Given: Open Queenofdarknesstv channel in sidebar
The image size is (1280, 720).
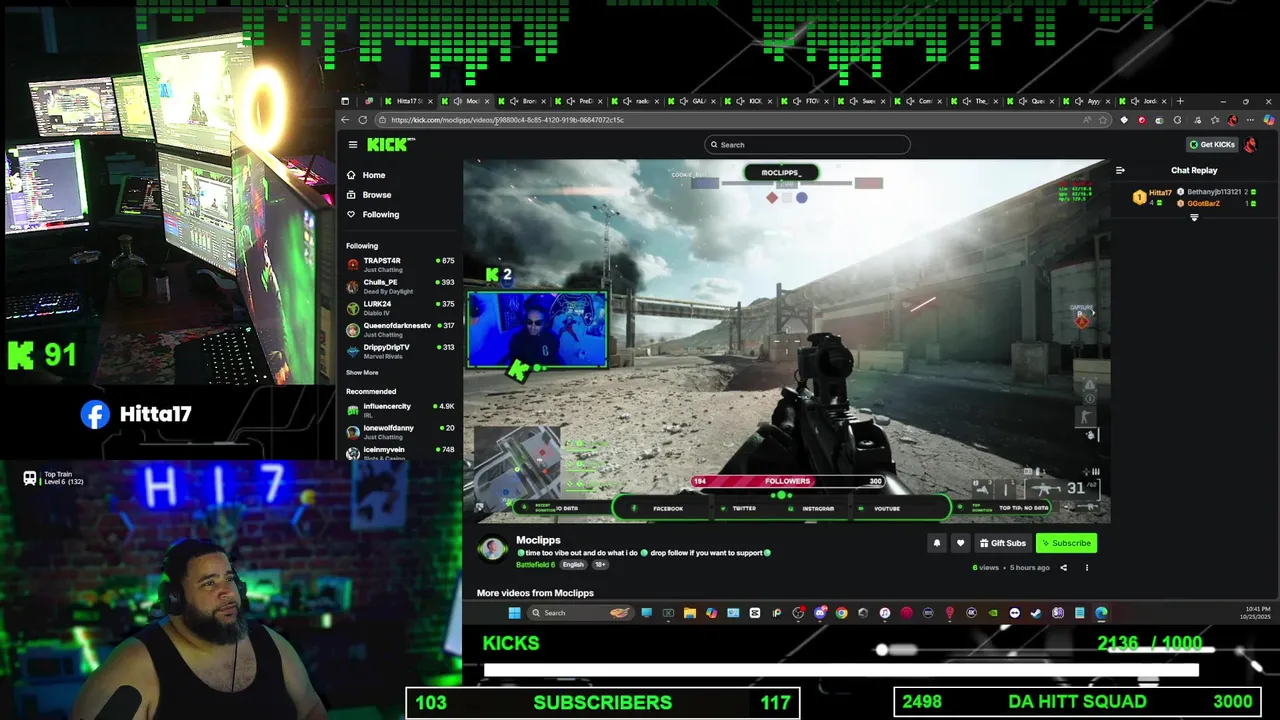Looking at the screenshot, I should pyautogui.click(x=400, y=329).
